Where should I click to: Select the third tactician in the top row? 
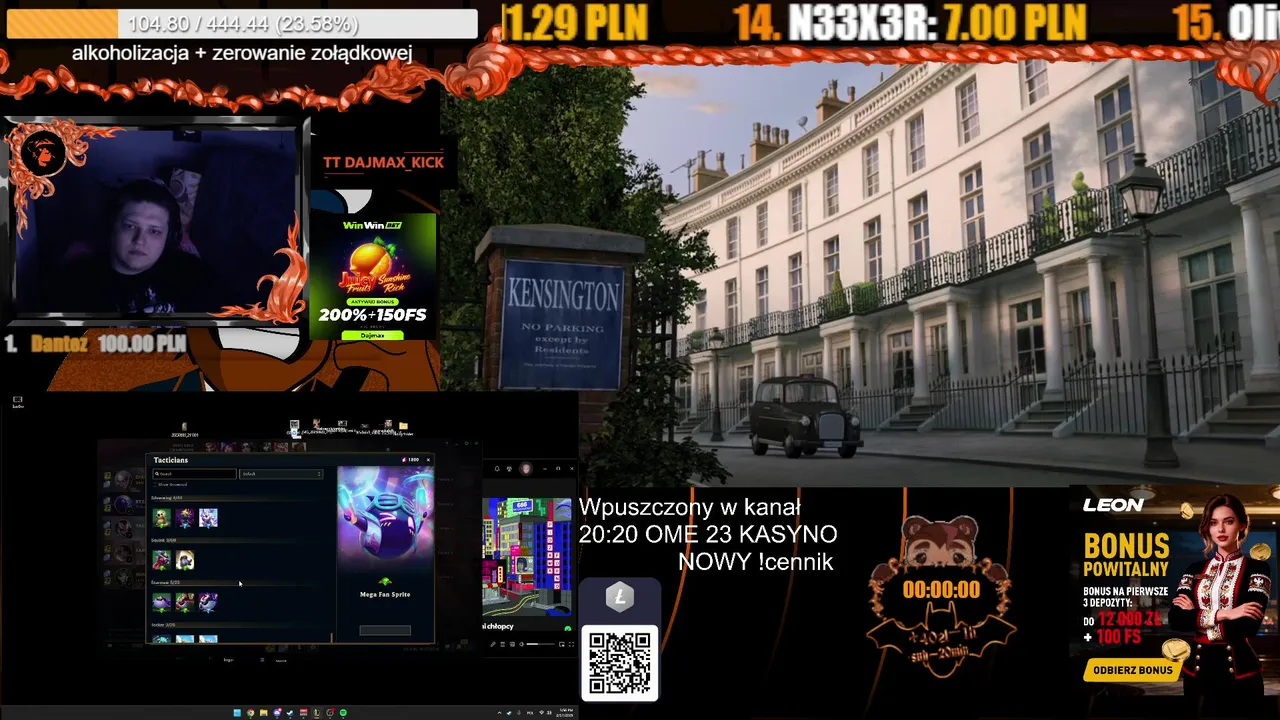pyautogui.click(x=208, y=518)
